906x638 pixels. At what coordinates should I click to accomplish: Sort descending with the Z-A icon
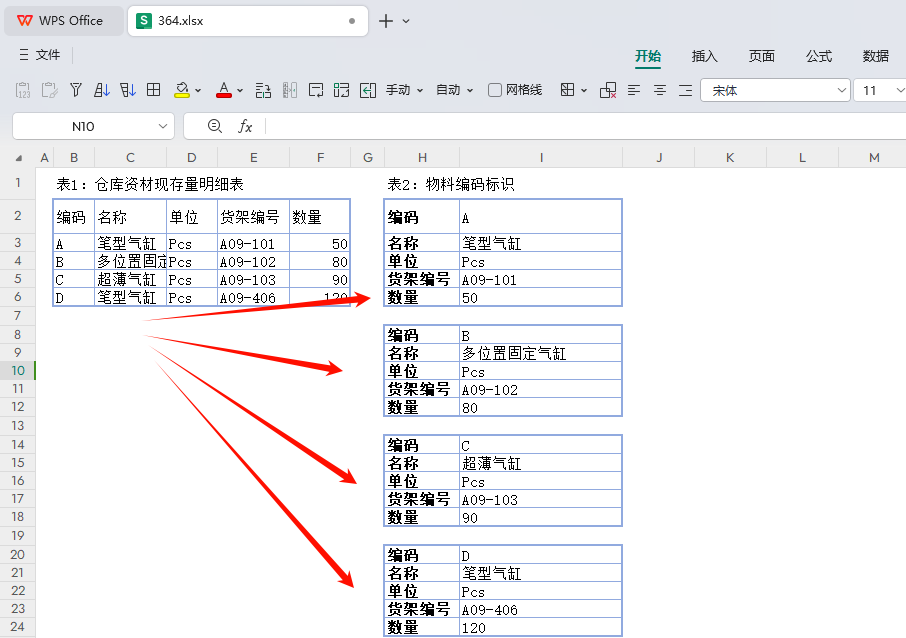tap(128, 90)
